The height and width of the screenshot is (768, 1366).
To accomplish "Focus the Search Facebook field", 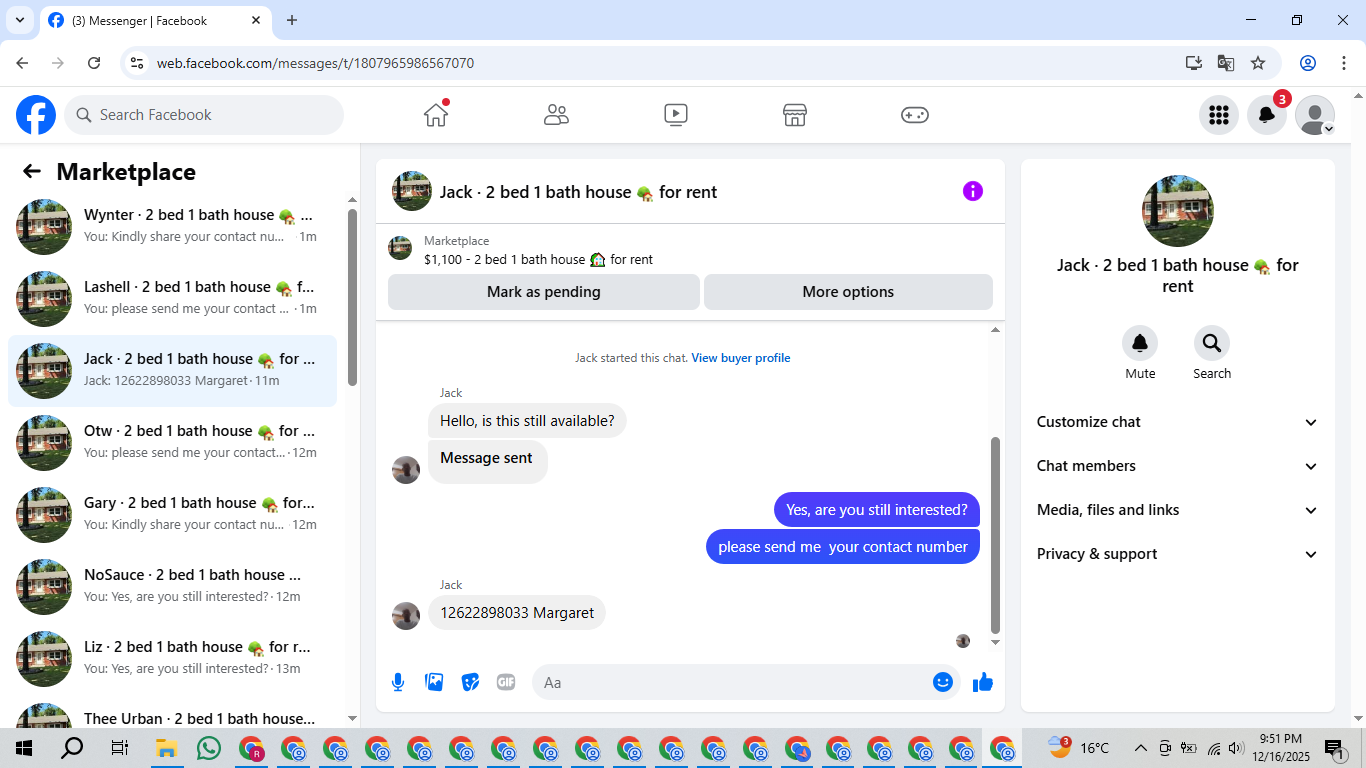I will 204,115.
